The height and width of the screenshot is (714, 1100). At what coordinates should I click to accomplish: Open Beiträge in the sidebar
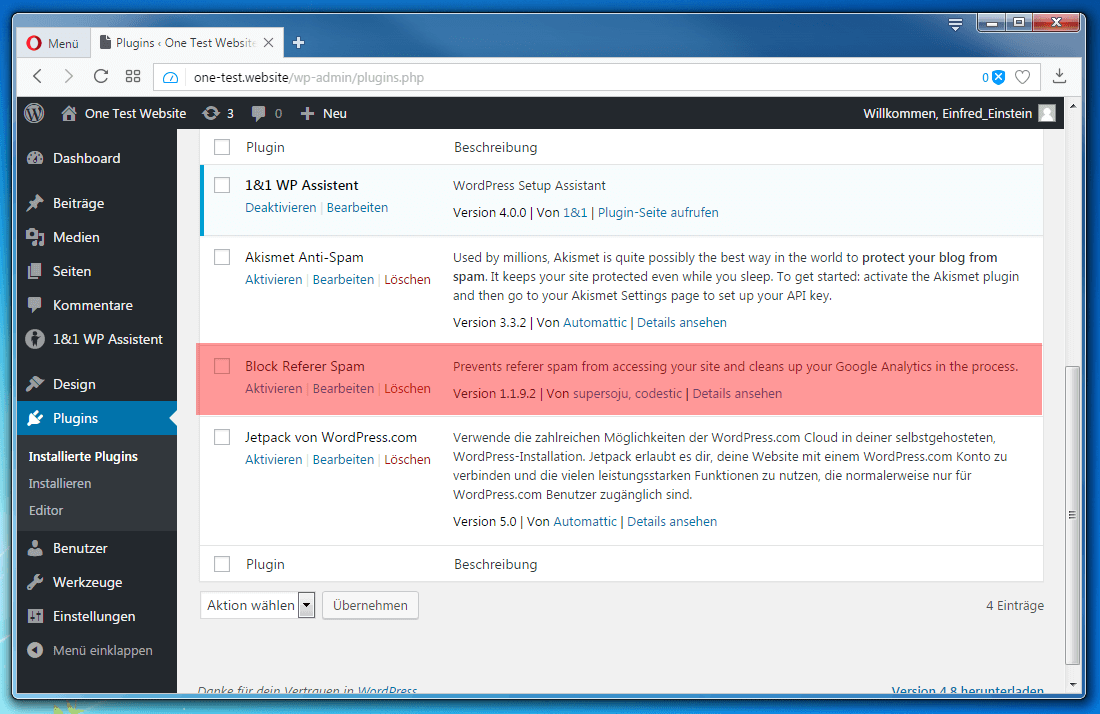[97, 203]
